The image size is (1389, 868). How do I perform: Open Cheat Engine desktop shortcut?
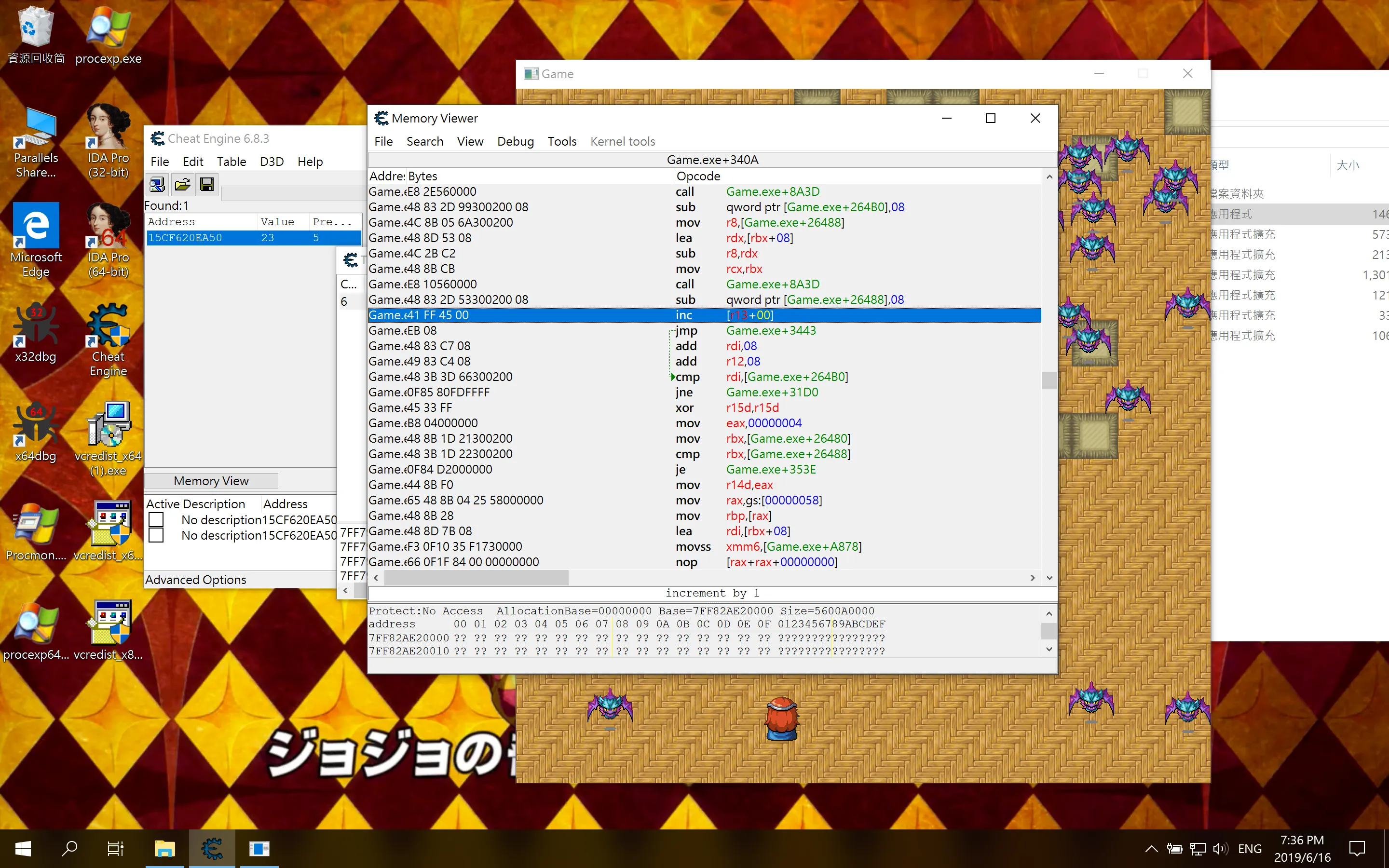pos(108,340)
